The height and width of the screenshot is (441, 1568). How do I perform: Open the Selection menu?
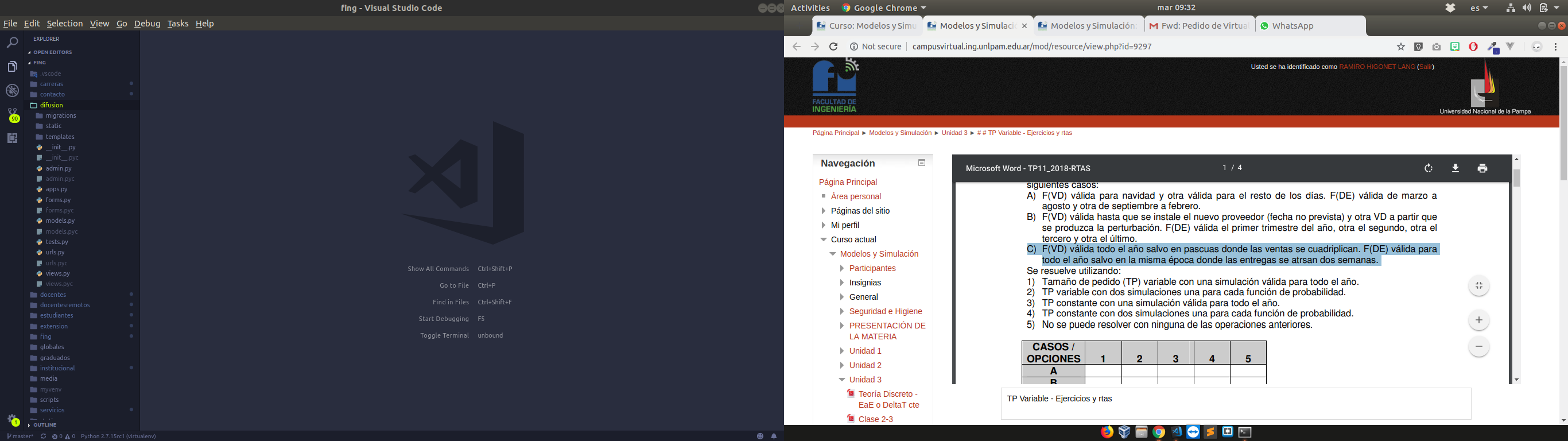click(64, 24)
